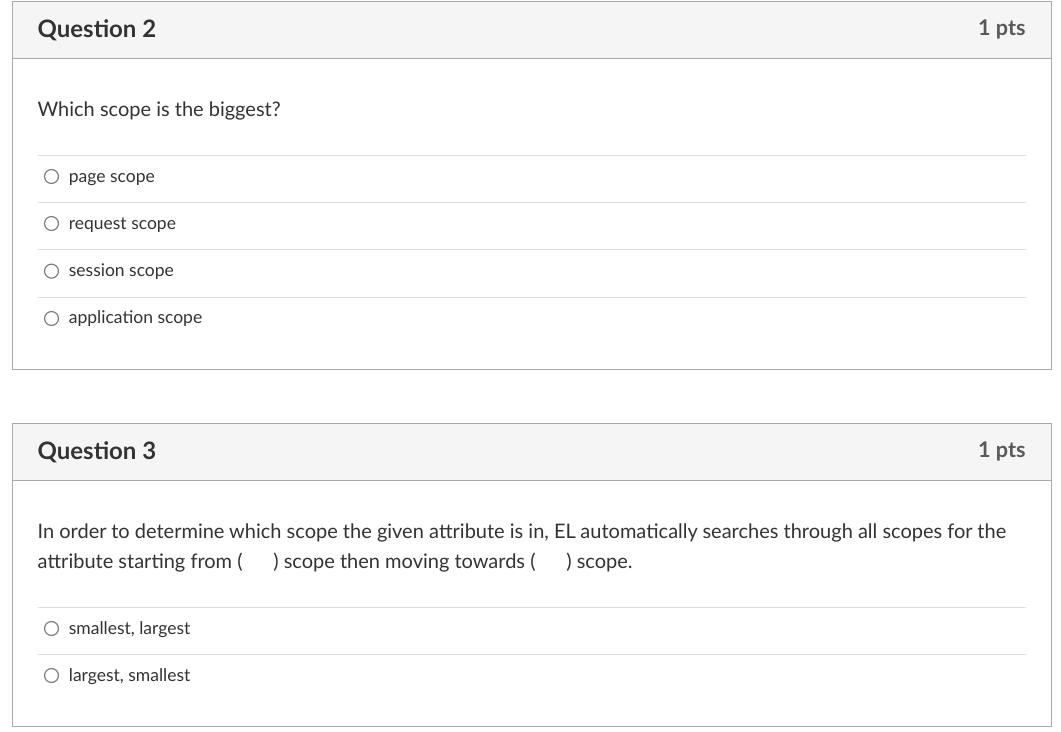Click the page scope answer label
Viewport: 1061px width, 732px height.
[110, 176]
